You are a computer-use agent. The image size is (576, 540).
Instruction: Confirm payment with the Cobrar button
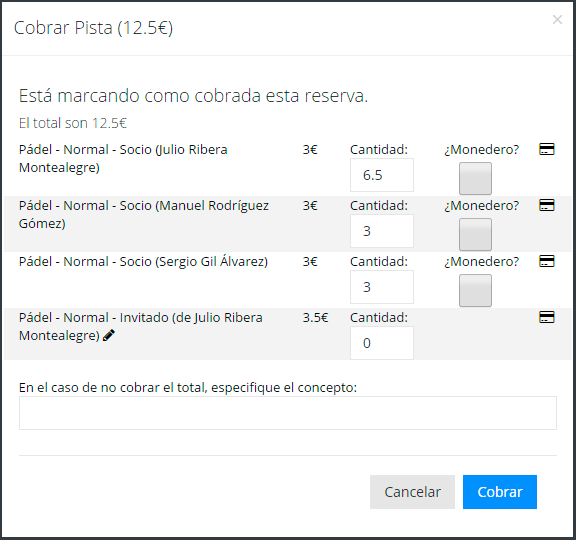(x=500, y=492)
